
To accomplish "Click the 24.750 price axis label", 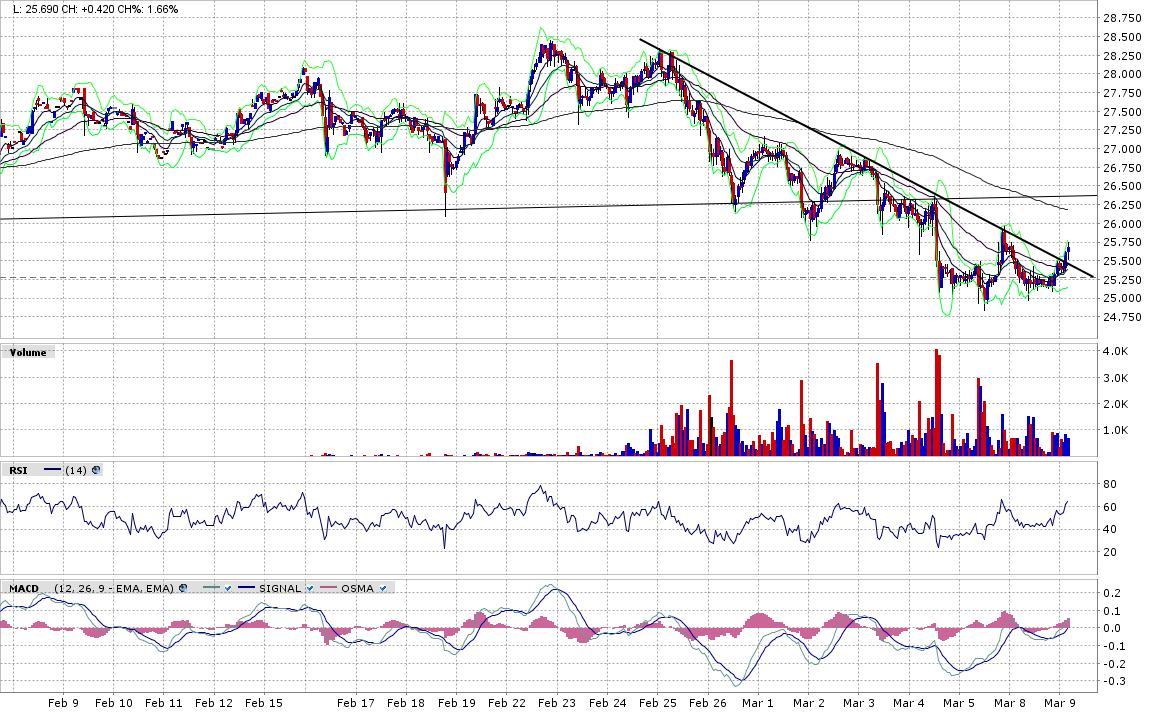I will point(1122,317).
